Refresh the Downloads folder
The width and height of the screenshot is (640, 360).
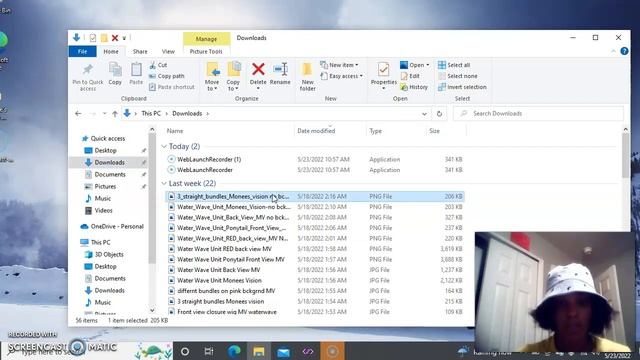[x=439, y=113]
